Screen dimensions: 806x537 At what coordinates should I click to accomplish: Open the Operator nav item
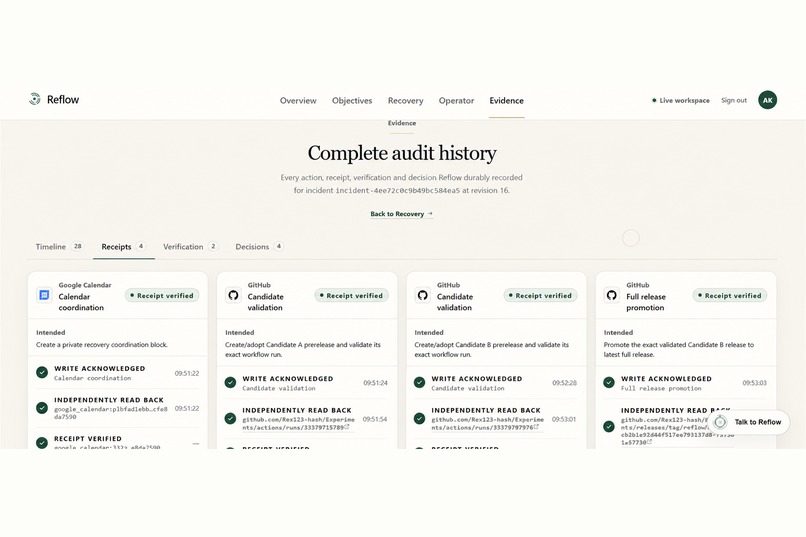pos(456,101)
